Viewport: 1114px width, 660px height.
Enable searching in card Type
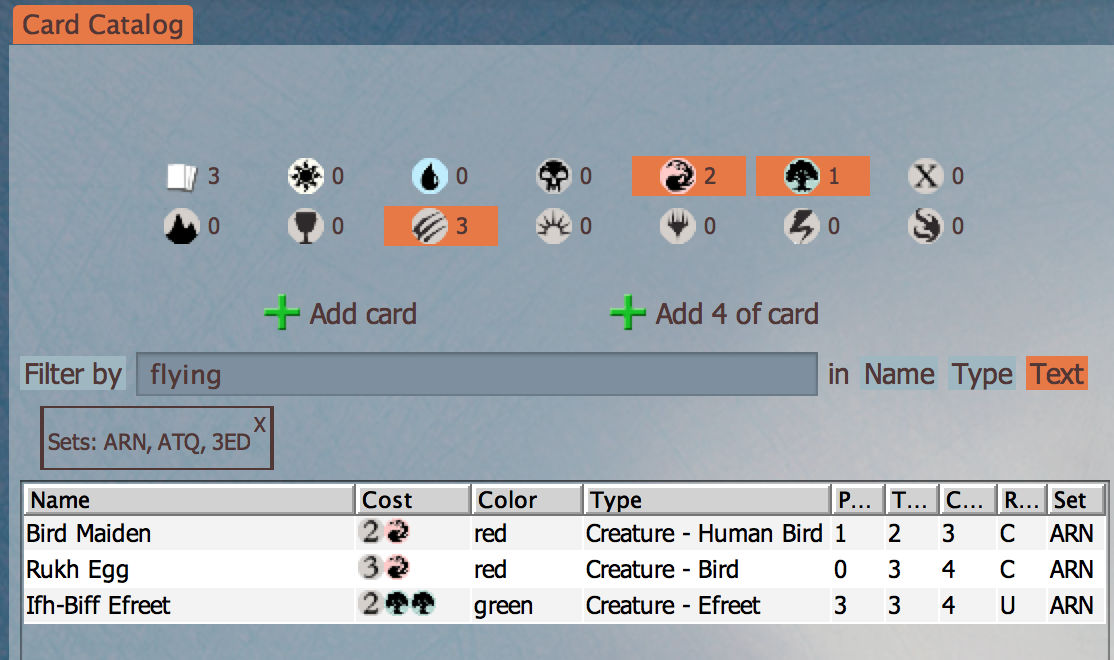coord(982,374)
